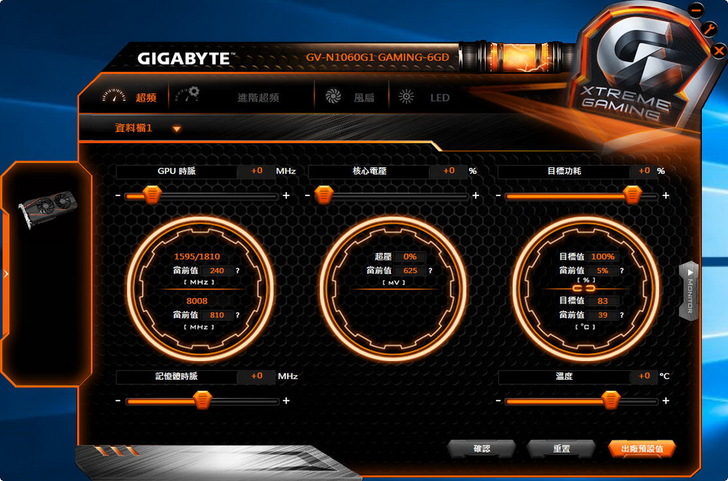This screenshot has width=728, height=481.
Task: Click the GV-N1060G1 GAMING-6GD model name
Action: tap(377, 58)
